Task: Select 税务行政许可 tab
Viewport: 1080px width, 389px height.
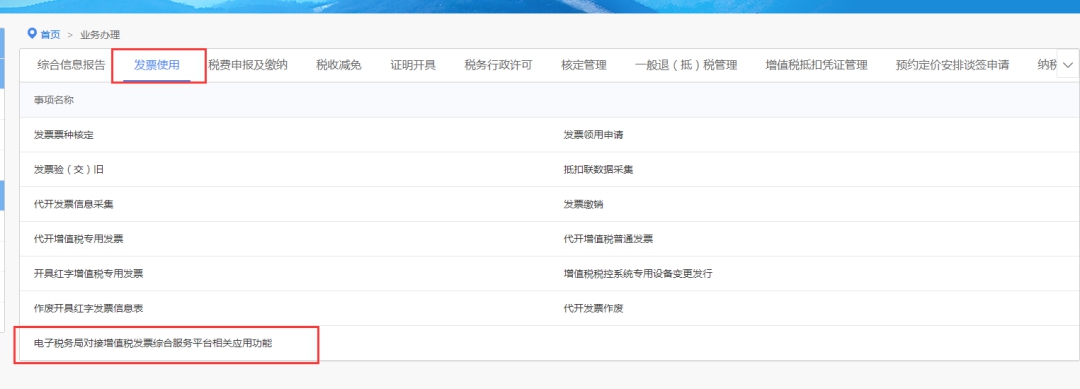Action: (499, 65)
